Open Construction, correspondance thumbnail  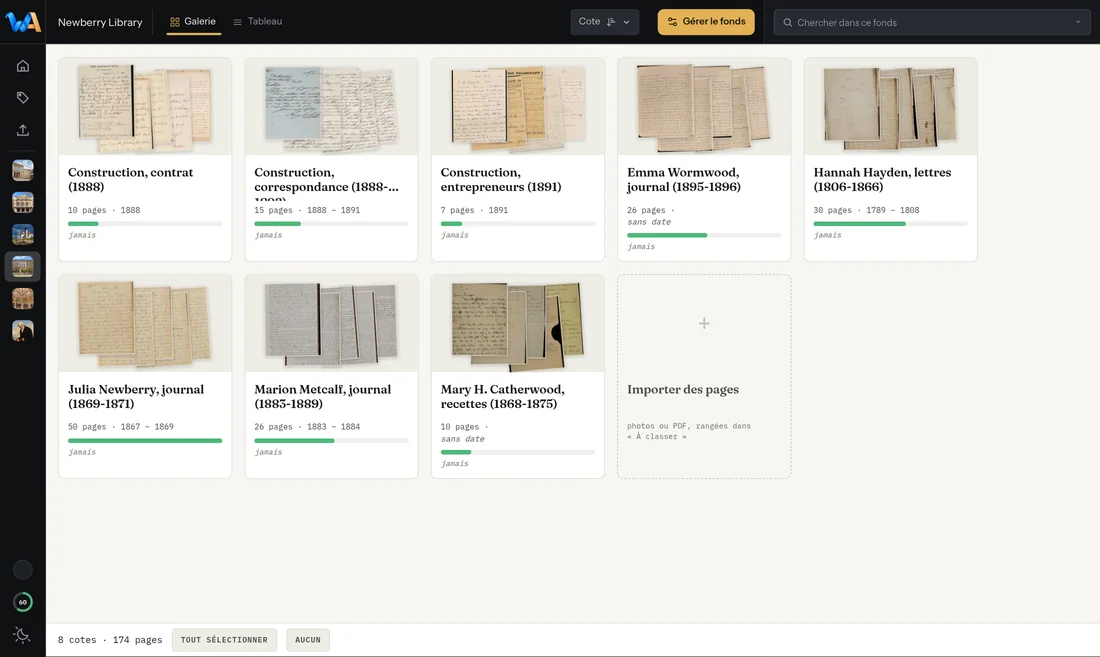coord(331,107)
